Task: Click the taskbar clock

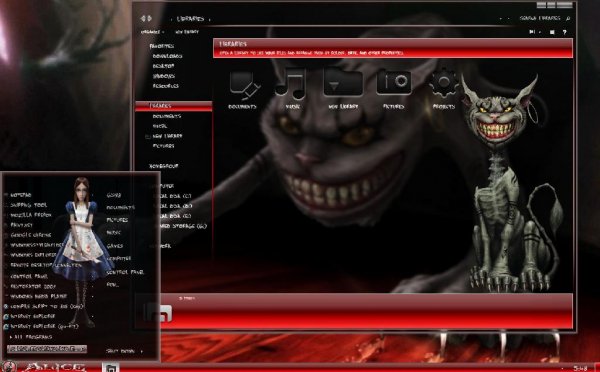Action: [580, 368]
